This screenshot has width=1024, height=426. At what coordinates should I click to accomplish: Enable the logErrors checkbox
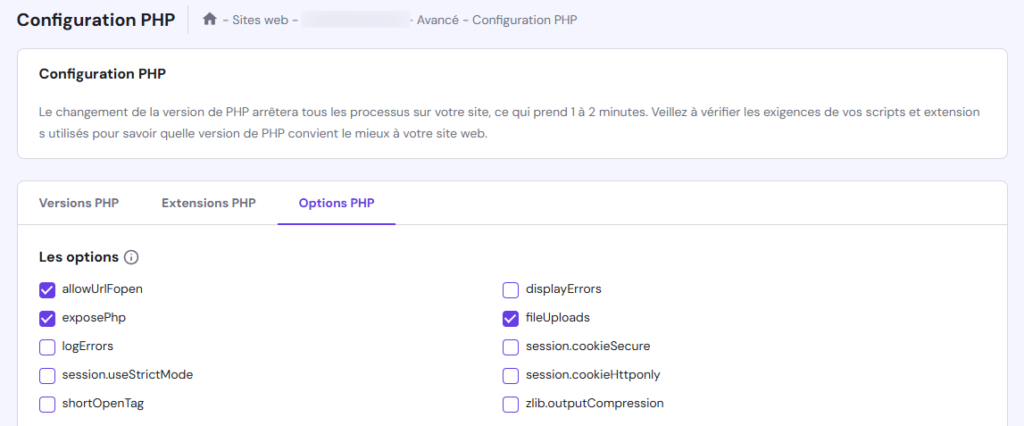tap(47, 347)
